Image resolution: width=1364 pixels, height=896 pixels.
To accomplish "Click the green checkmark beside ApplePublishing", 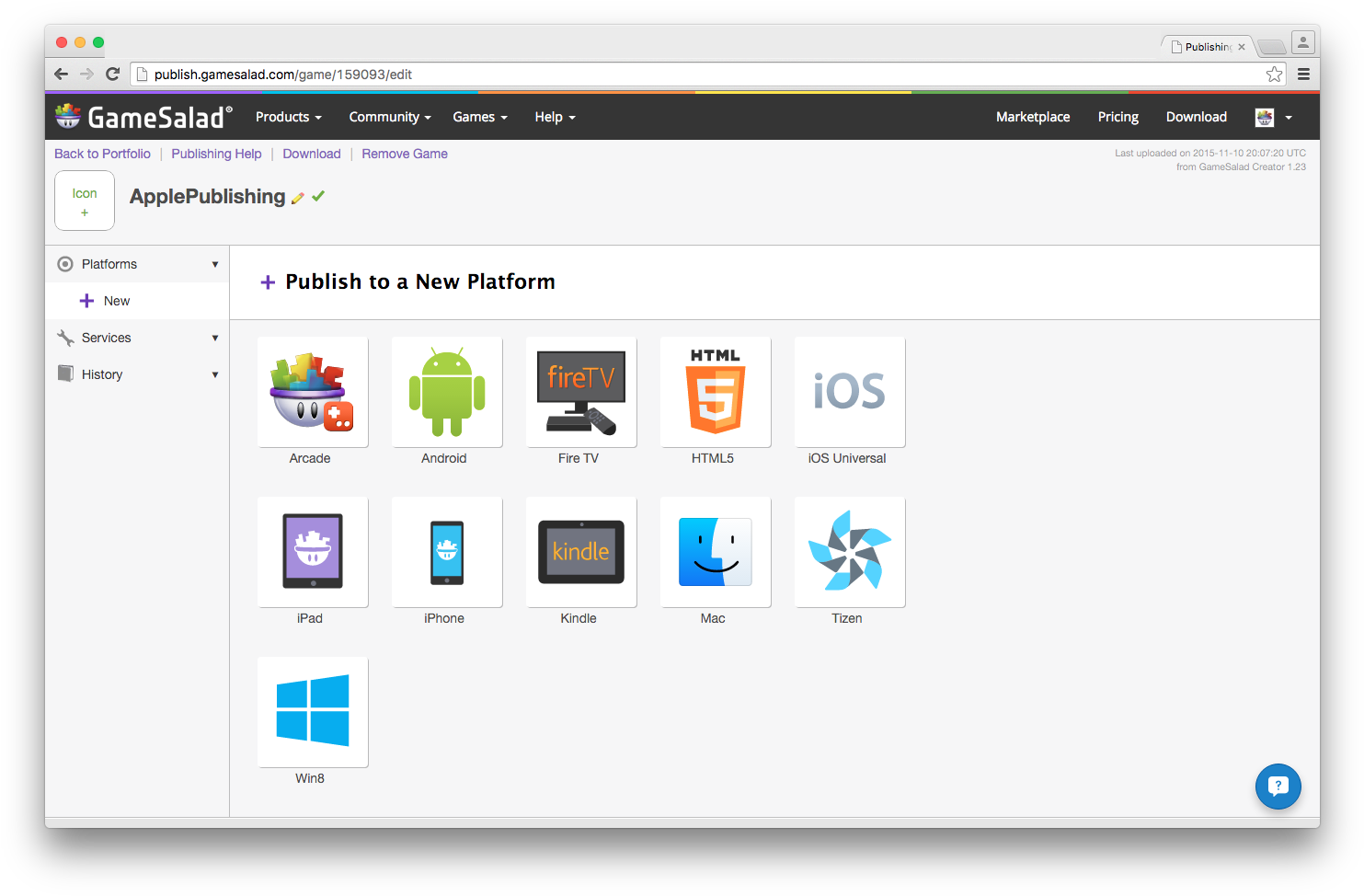I will [x=318, y=196].
